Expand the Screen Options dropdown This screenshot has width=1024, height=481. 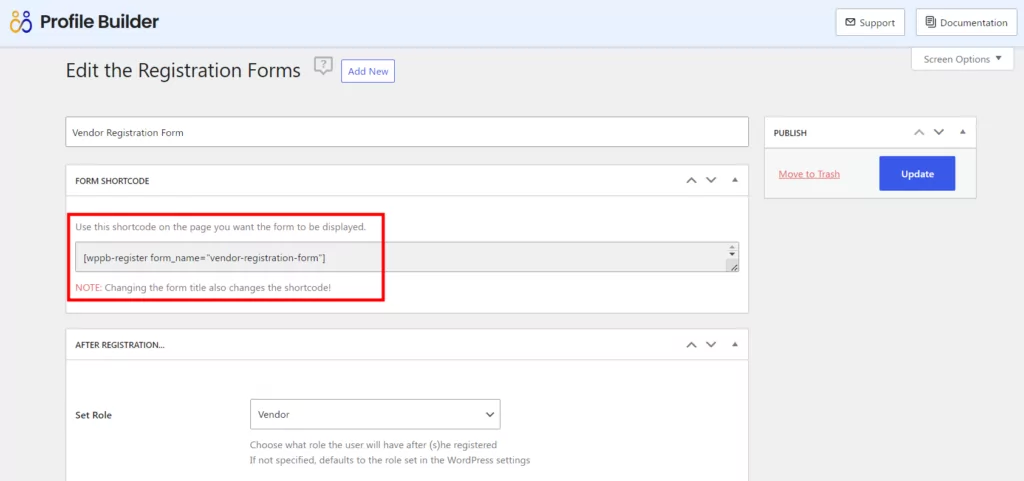pyautogui.click(x=963, y=59)
